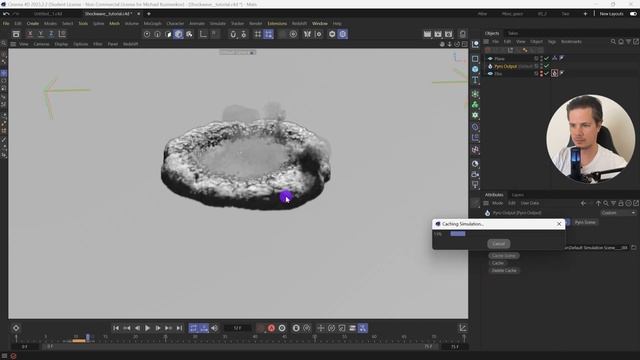
Task: Click the coordinate system icon beside Z axis
Action: 62,34
